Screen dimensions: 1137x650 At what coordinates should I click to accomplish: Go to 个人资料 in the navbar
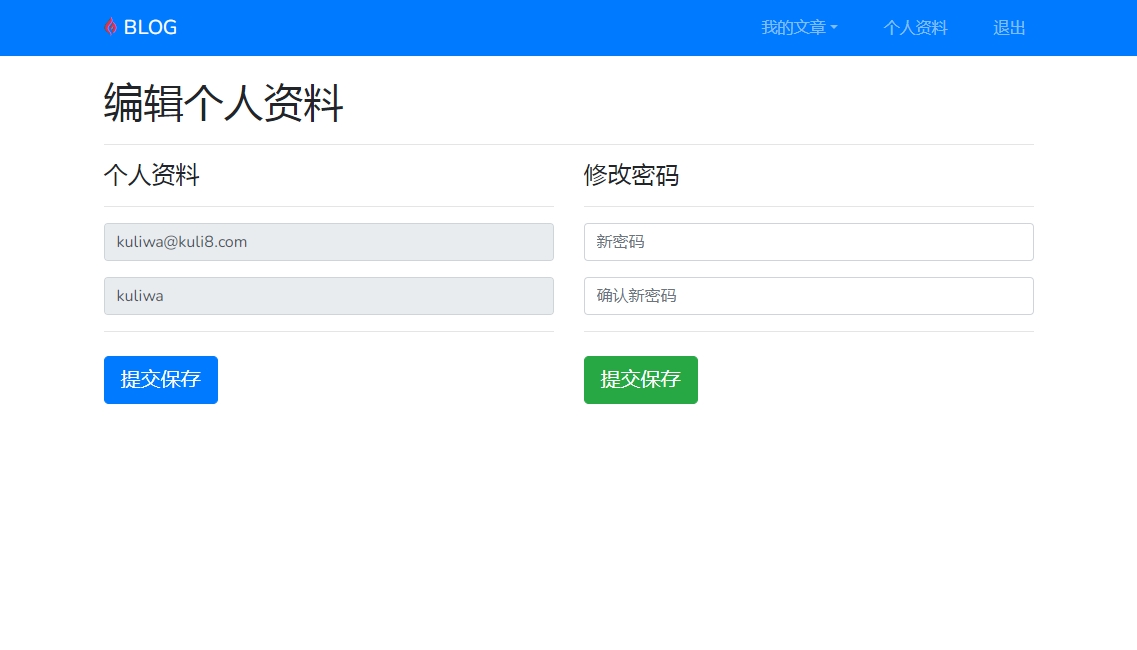click(x=915, y=28)
